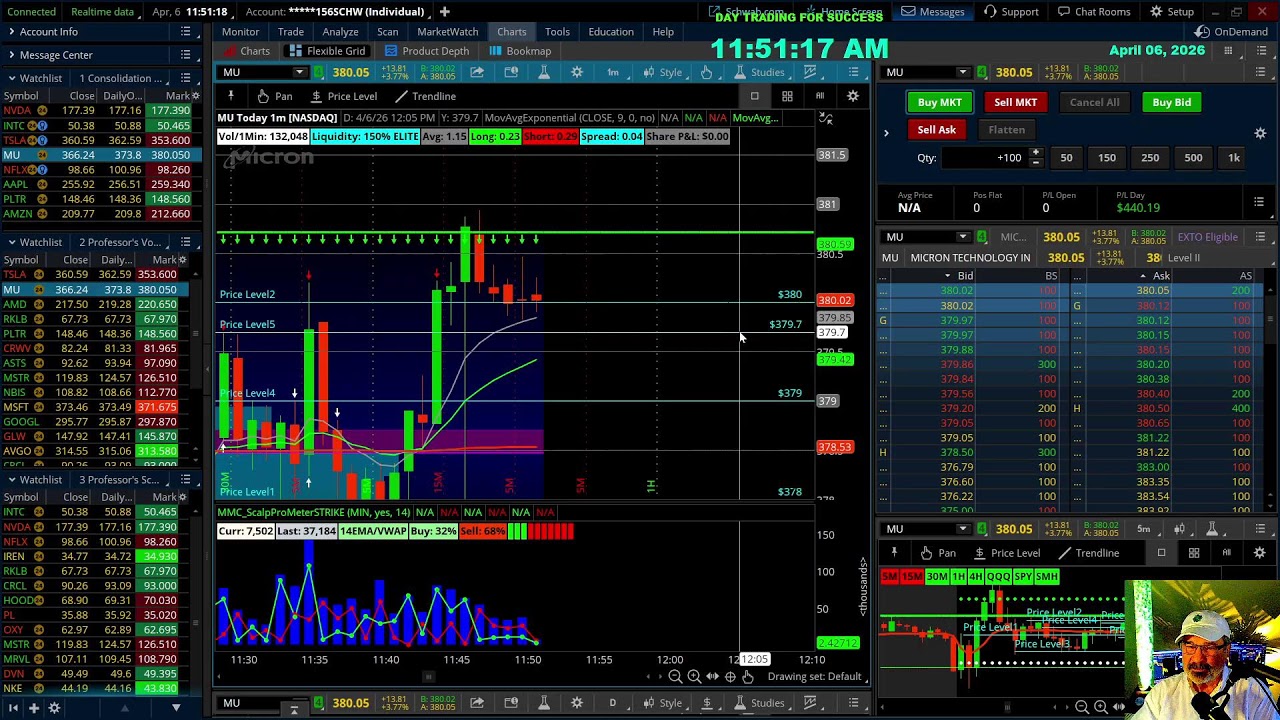
Task: Switch to the Flexible Grid subtab
Action: click(327, 51)
